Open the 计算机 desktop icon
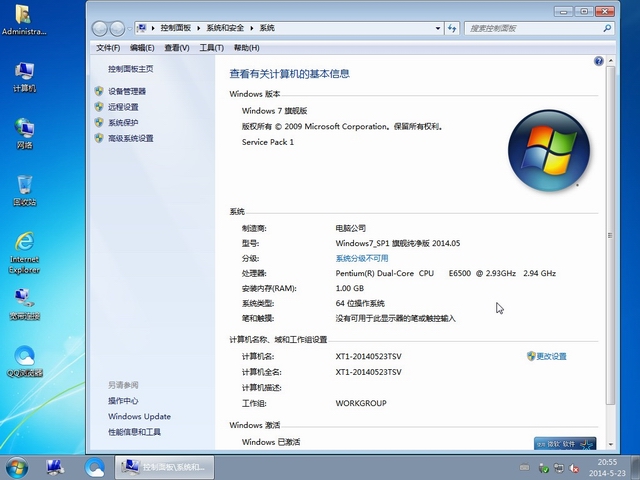The image size is (640, 480). point(24,77)
